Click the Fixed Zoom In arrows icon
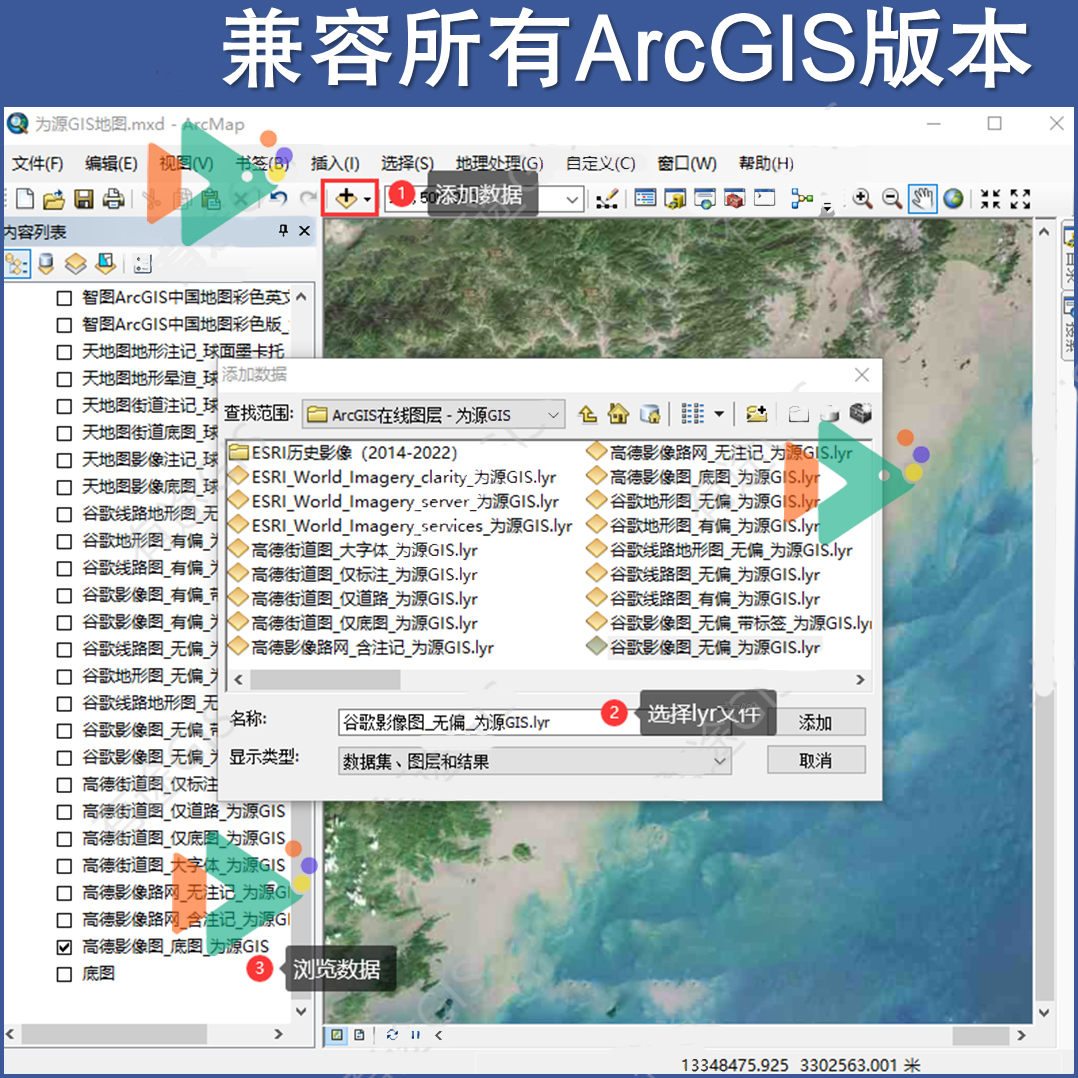1078x1078 pixels. [x=990, y=199]
